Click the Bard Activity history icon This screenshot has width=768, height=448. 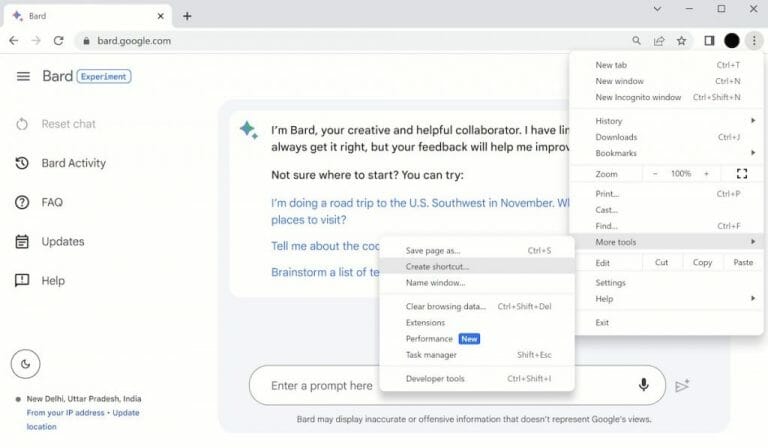point(22,163)
